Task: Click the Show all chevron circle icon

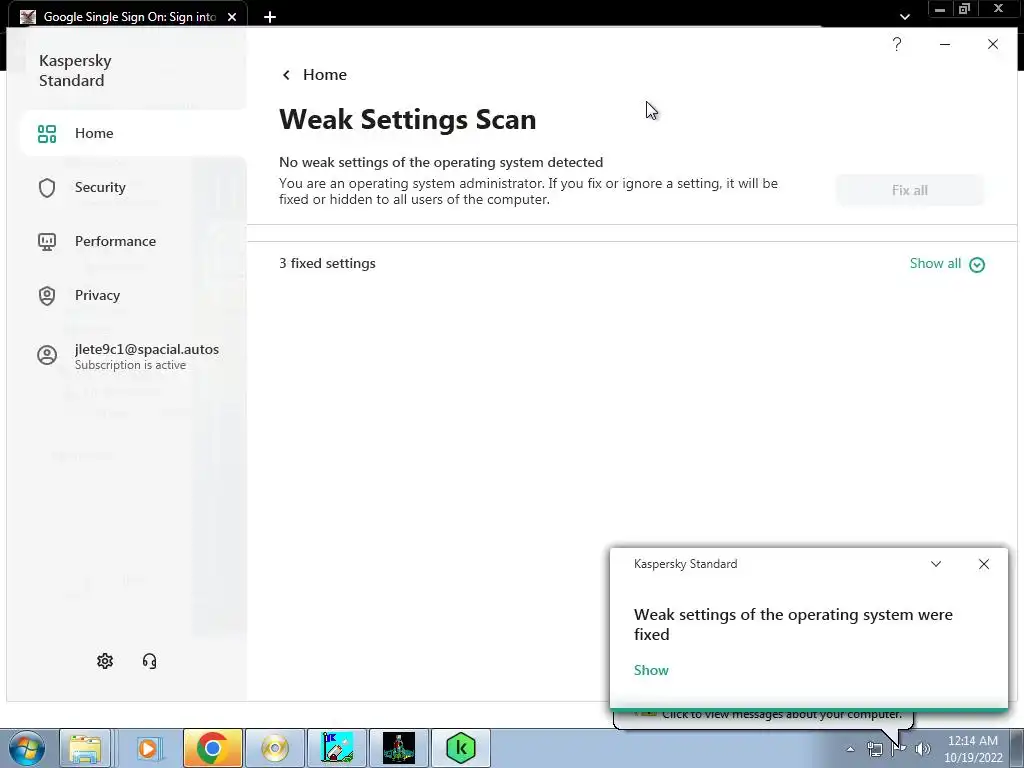Action: coord(977,264)
